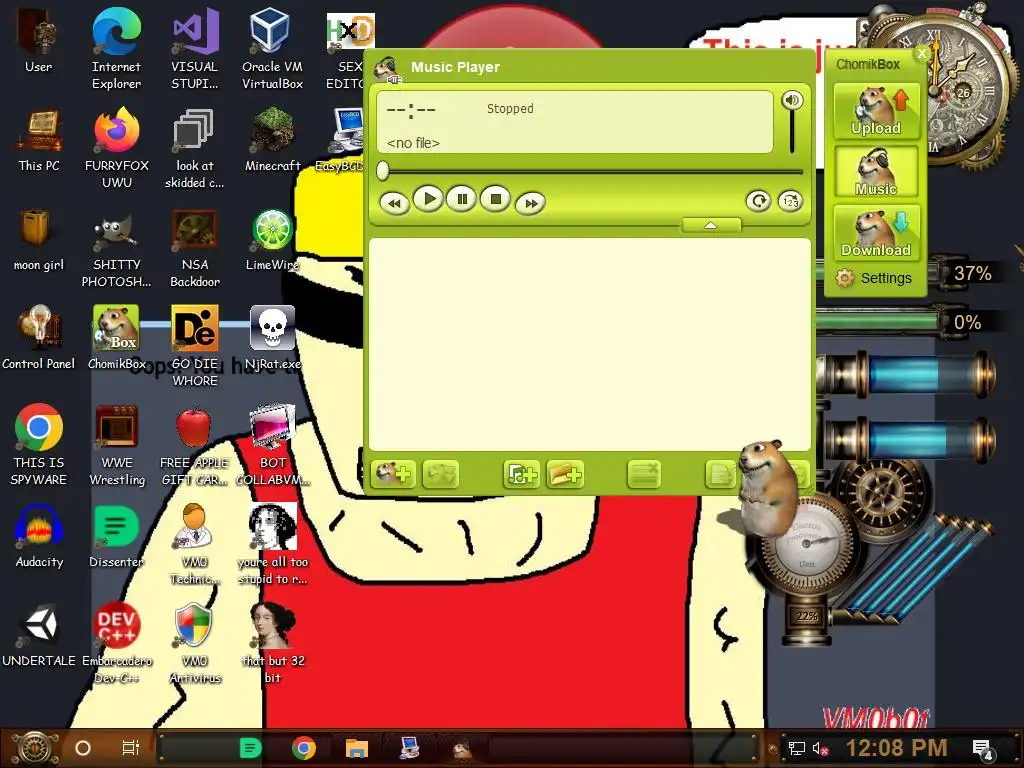Click the Play button in Music Player
1024x768 pixels.
(x=429, y=199)
